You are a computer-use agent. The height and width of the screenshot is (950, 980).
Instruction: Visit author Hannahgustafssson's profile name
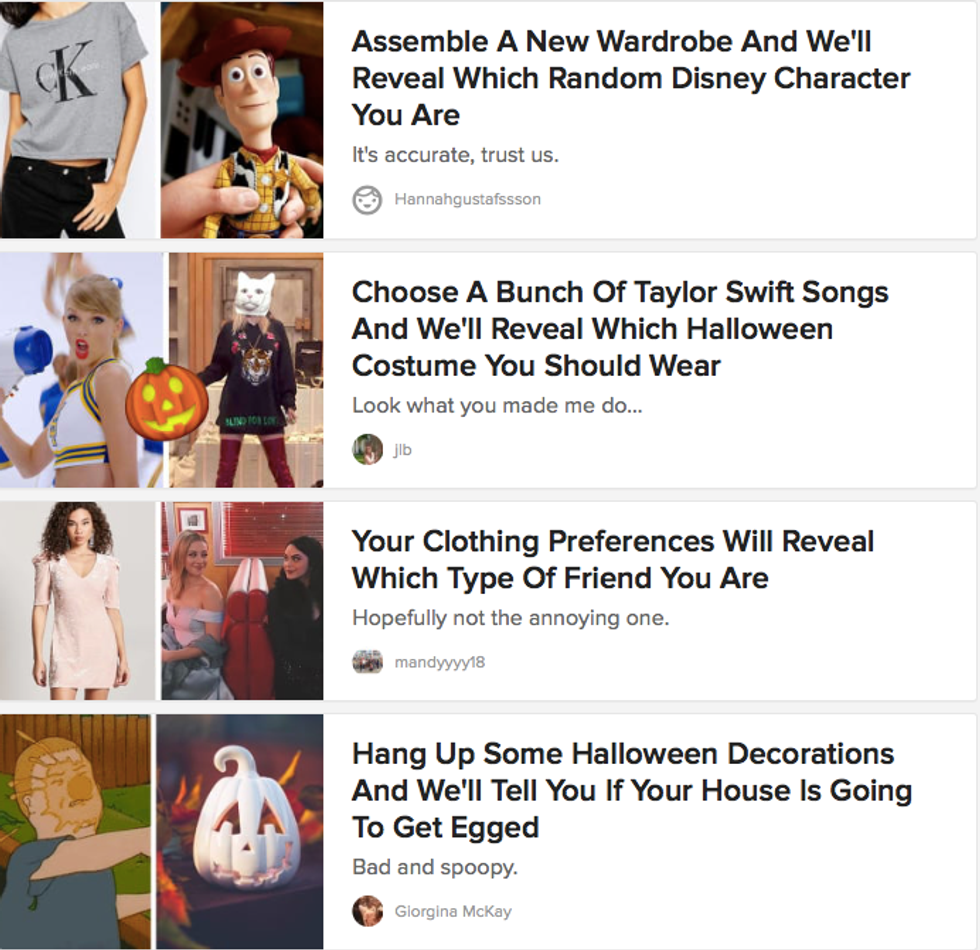click(x=467, y=200)
